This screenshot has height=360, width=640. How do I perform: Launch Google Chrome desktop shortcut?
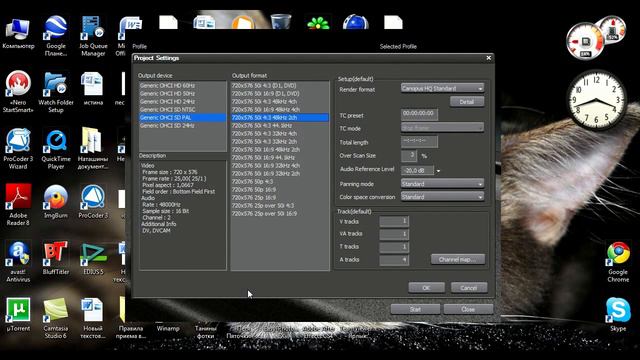[x=618, y=262]
